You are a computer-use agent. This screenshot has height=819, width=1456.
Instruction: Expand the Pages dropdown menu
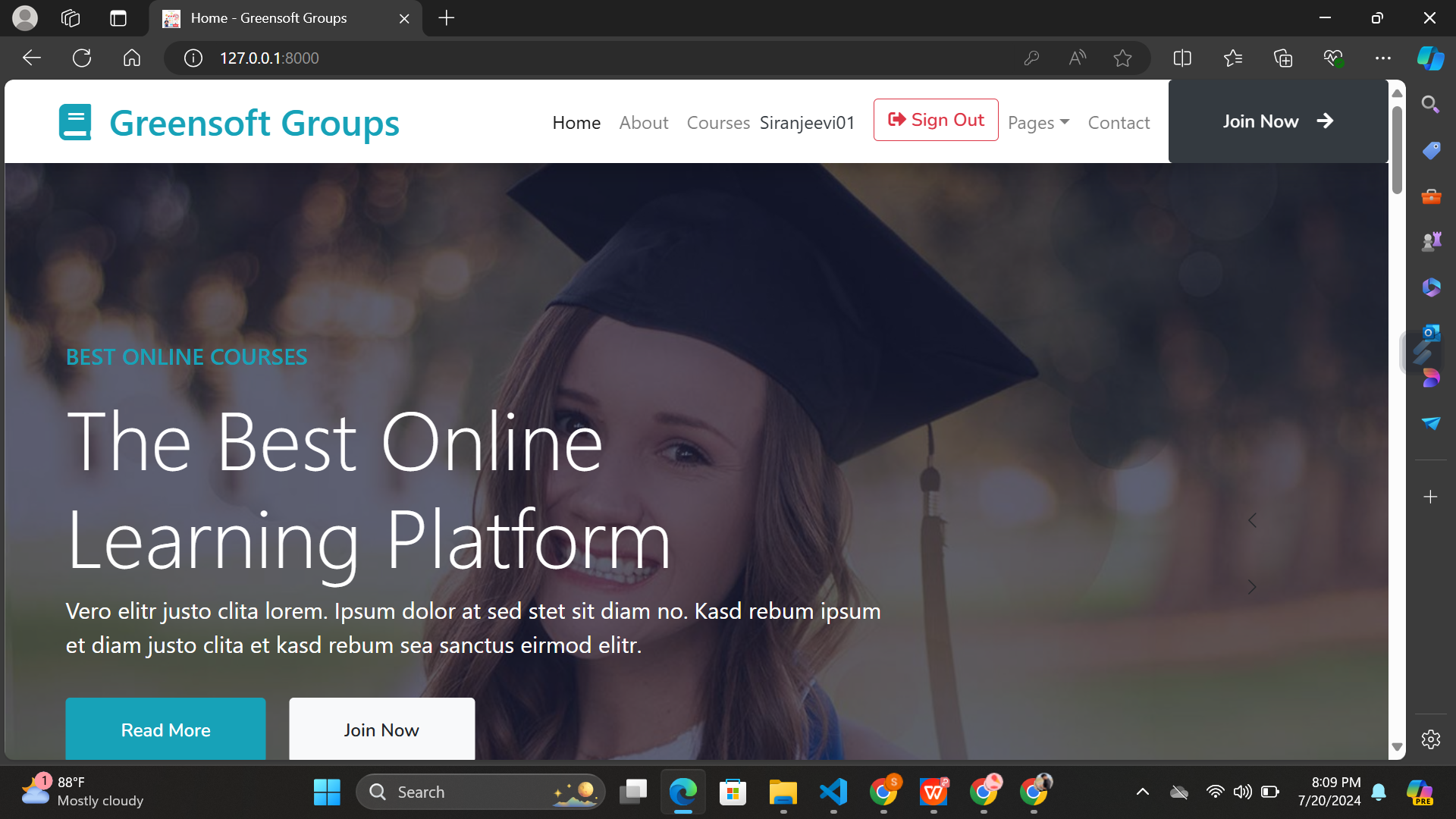pyautogui.click(x=1038, y=123)
